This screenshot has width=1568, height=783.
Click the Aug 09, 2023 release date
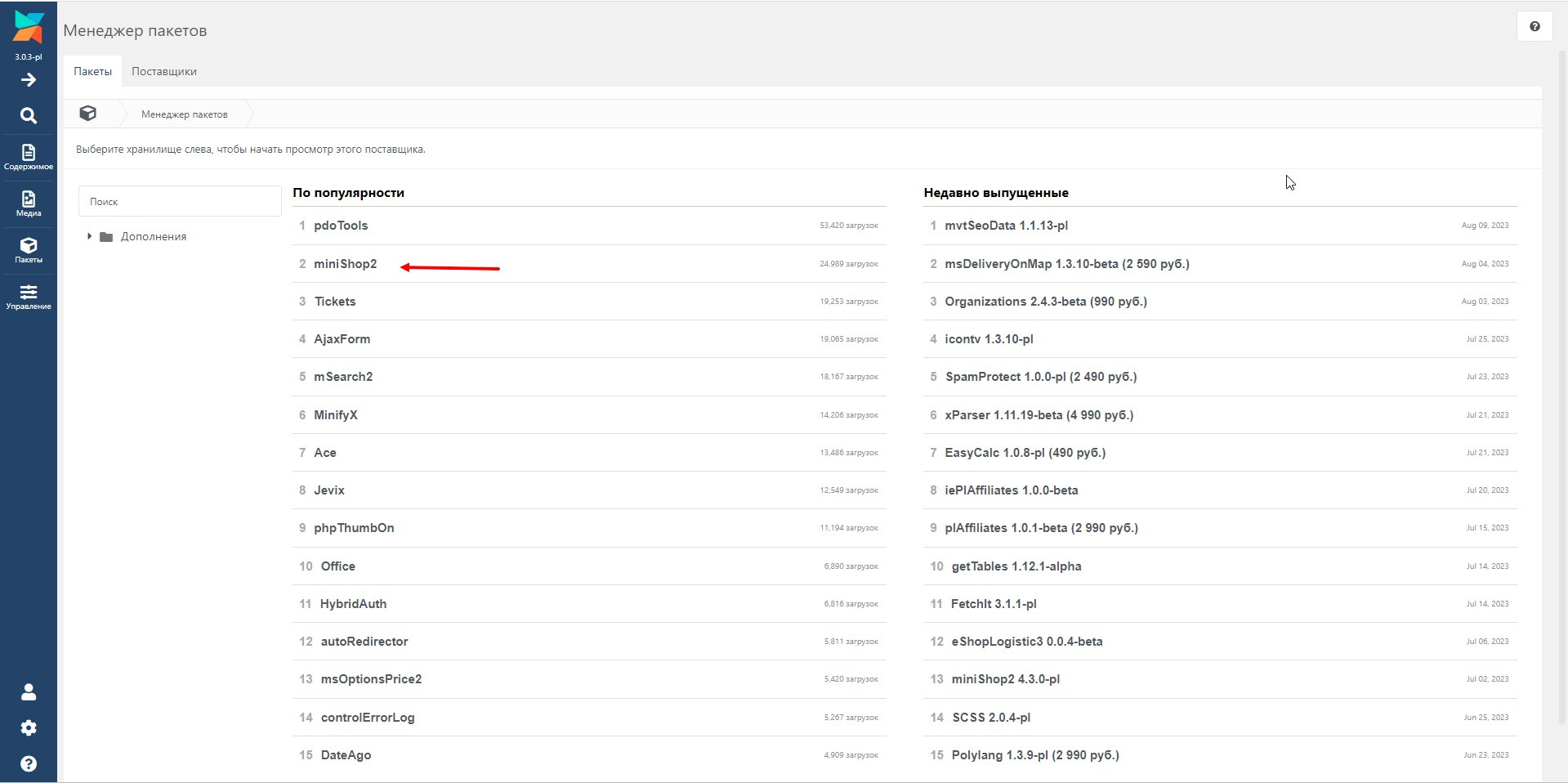click(x=1485, y=226)
